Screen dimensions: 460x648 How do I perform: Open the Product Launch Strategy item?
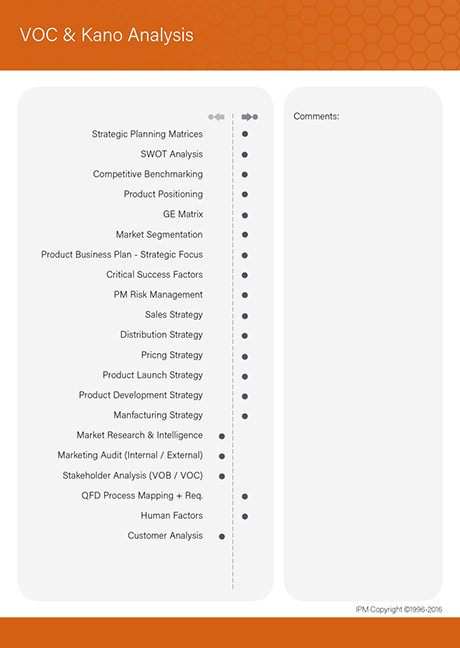click(153, 375)
